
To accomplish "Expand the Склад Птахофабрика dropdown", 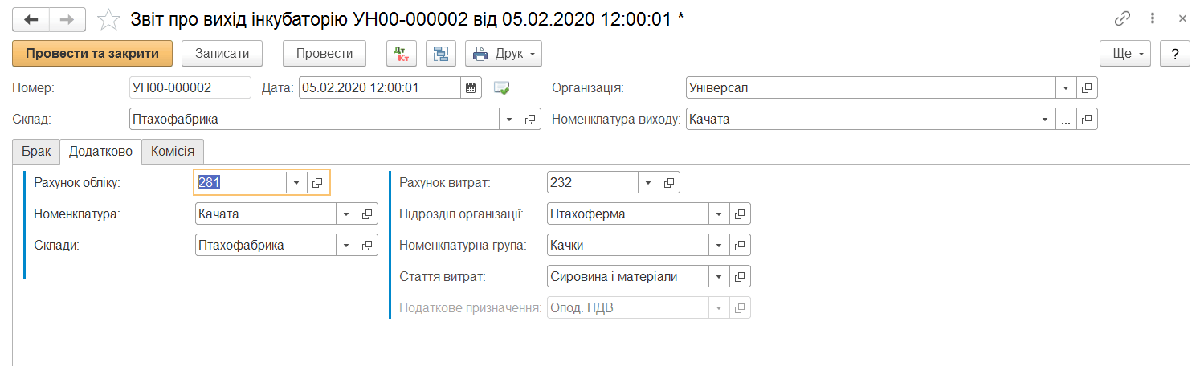I will click(510, 120).
